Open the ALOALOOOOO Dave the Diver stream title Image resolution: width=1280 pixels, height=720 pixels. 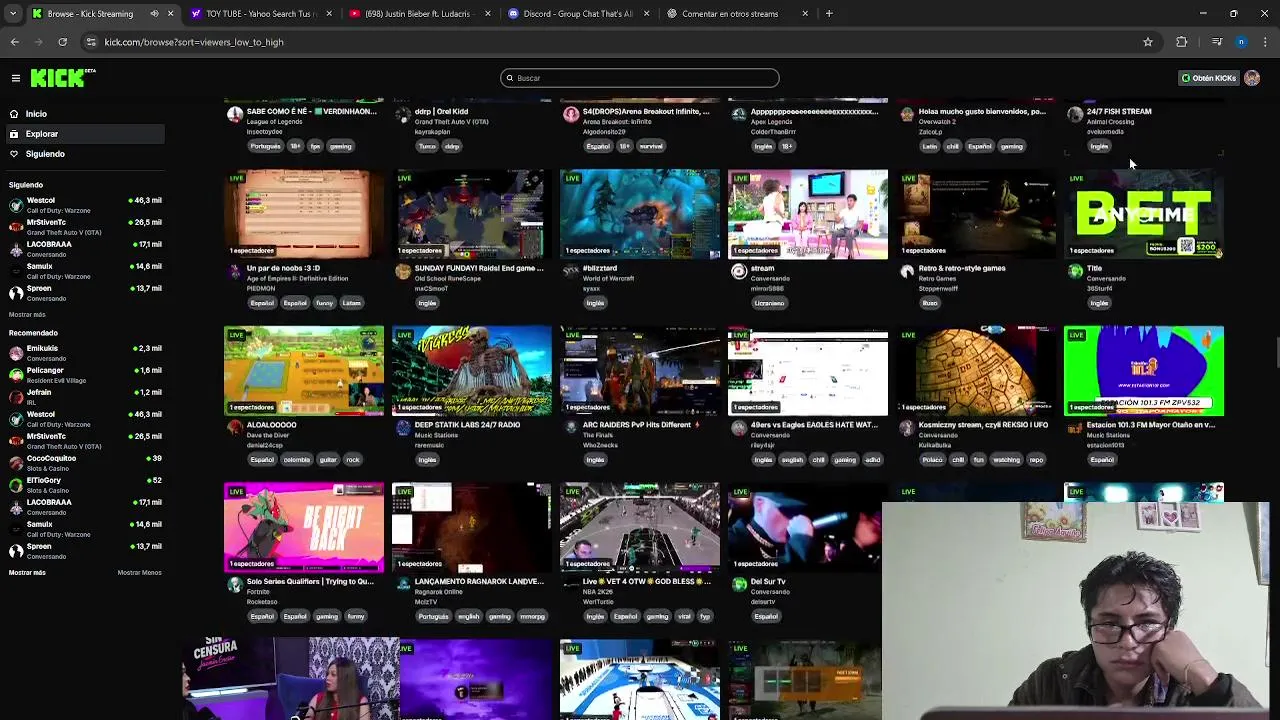[271, 425]
